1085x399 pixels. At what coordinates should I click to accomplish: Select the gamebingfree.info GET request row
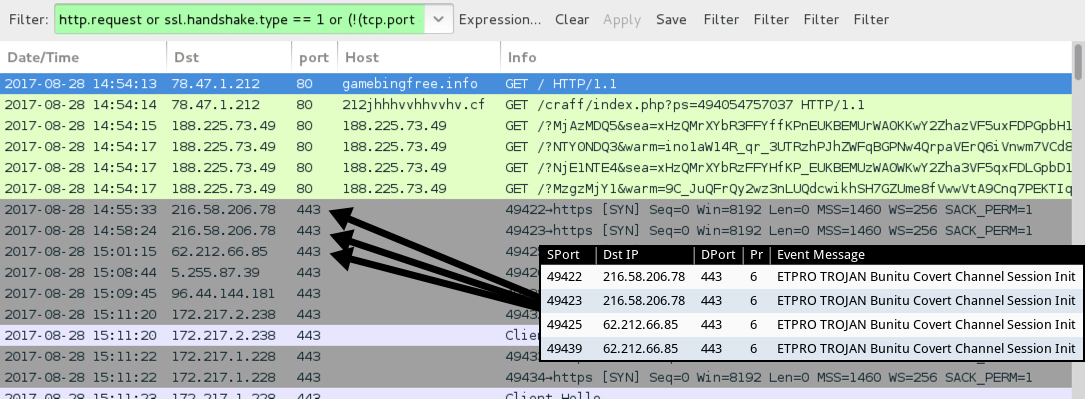[536, 84]
